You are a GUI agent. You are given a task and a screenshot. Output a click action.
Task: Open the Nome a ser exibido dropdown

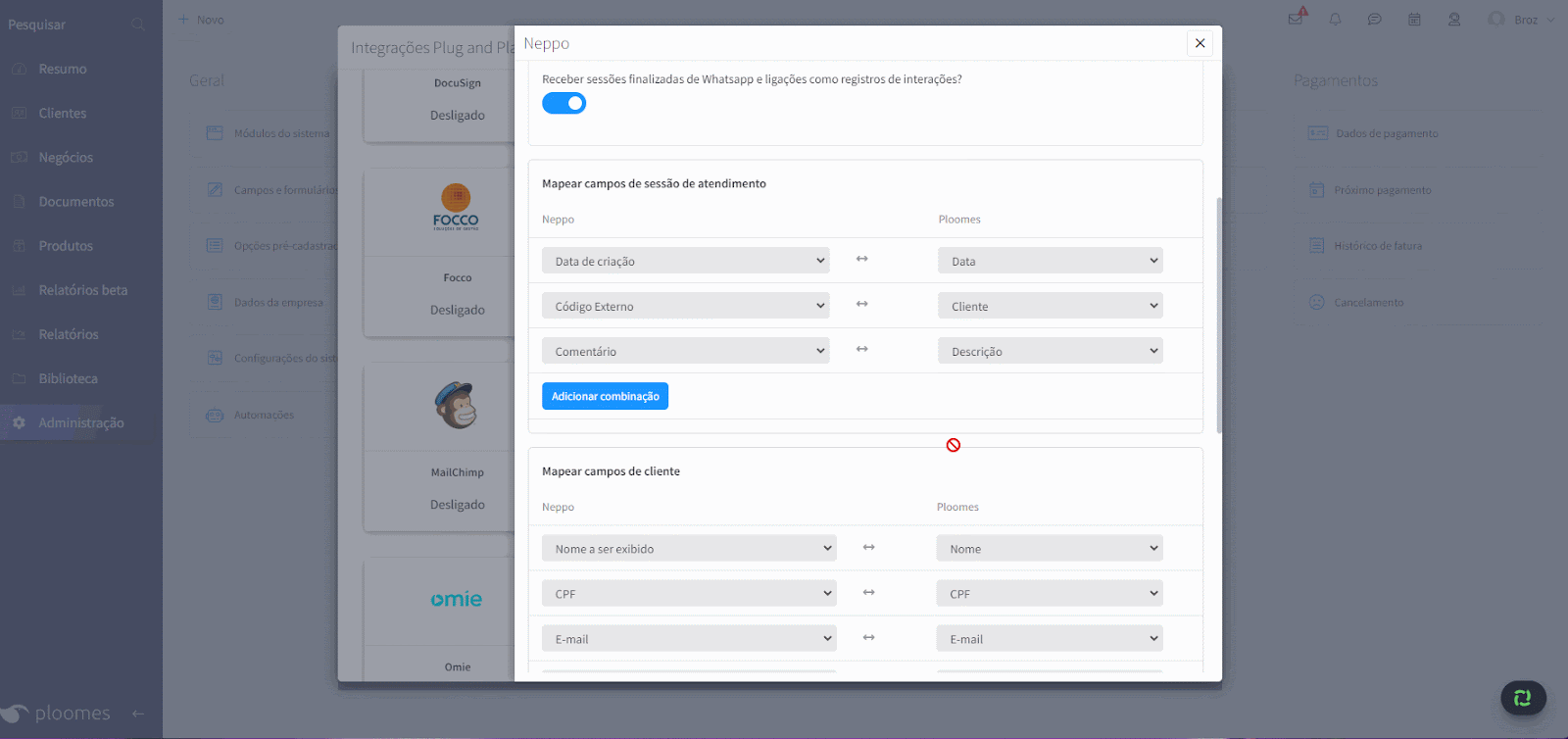(x=689, y=548)
